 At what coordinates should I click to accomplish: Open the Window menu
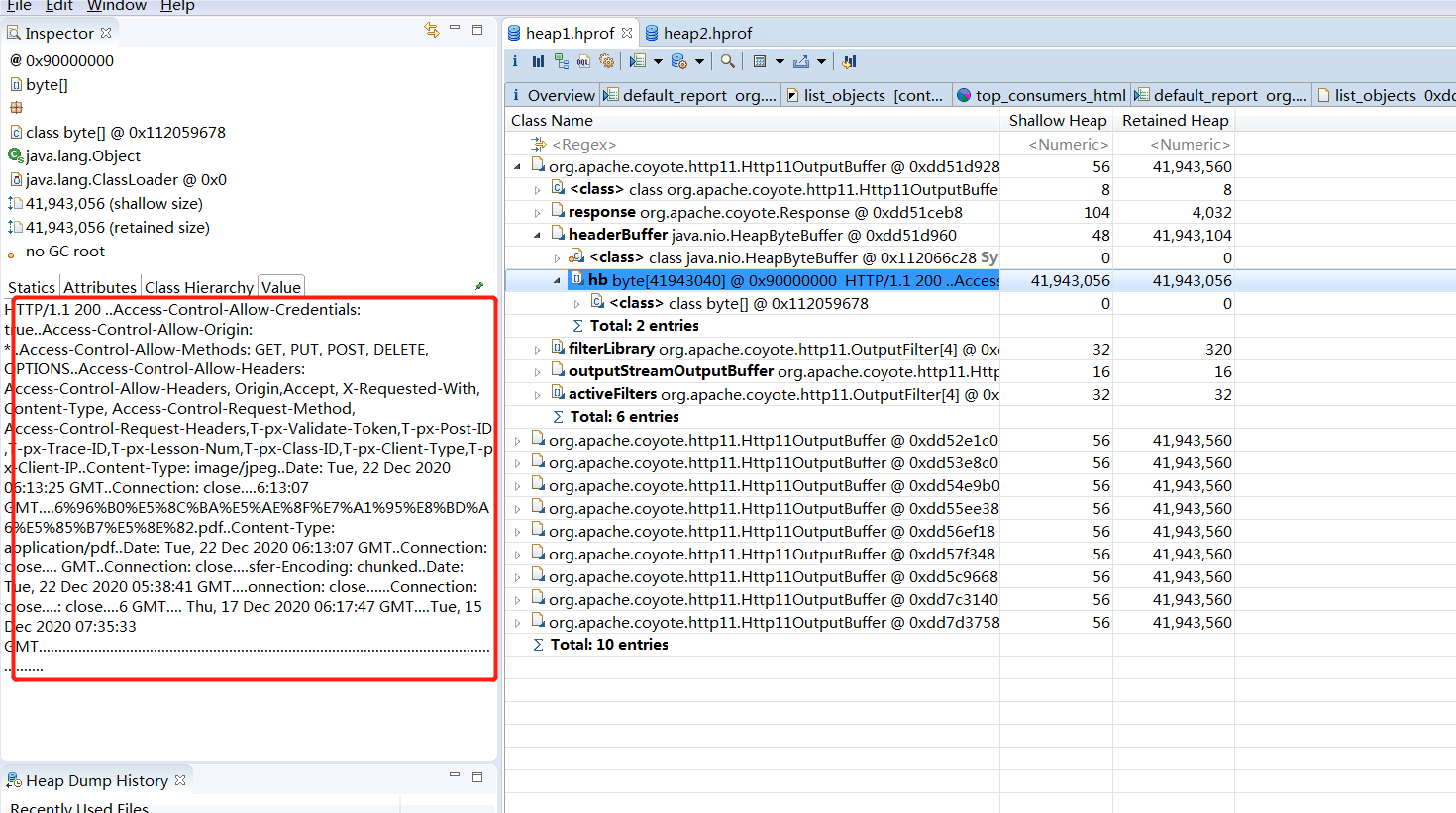117,6
